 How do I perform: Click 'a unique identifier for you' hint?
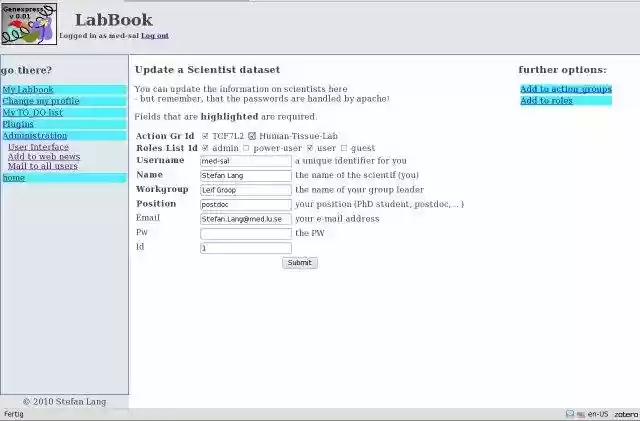[x=351, y=160]
